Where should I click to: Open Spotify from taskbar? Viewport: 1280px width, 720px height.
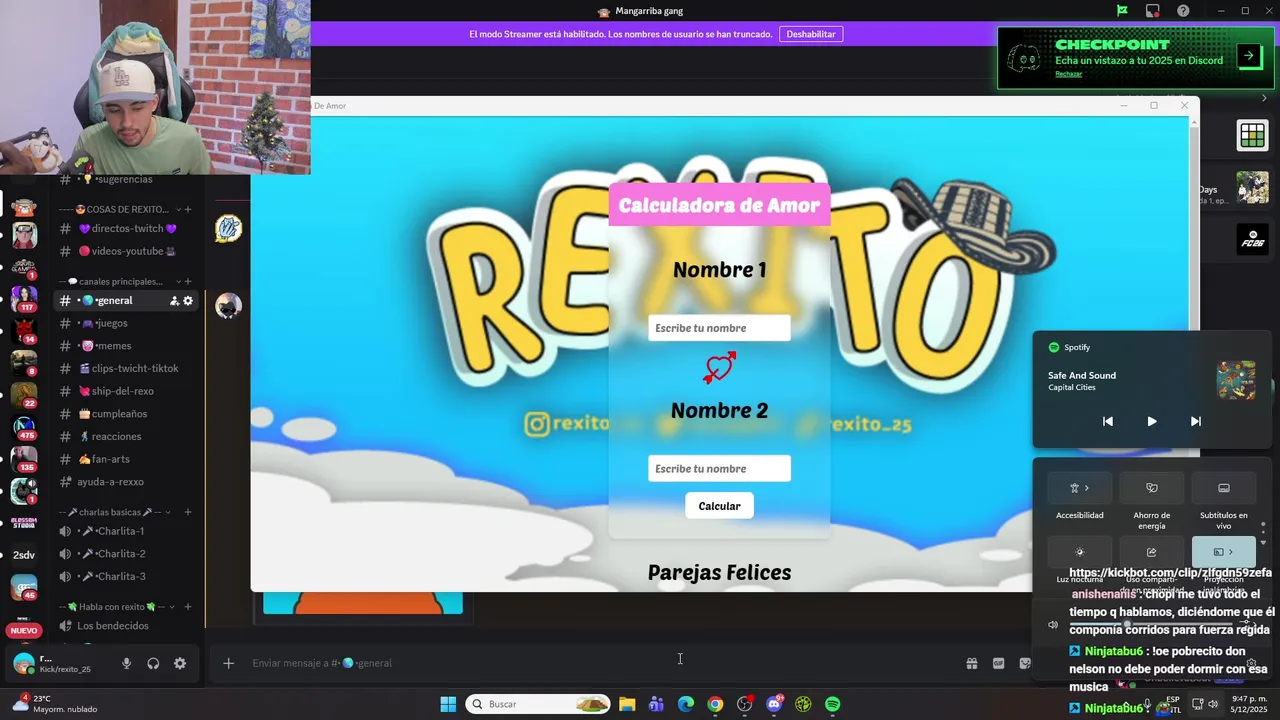pos(833,704)
